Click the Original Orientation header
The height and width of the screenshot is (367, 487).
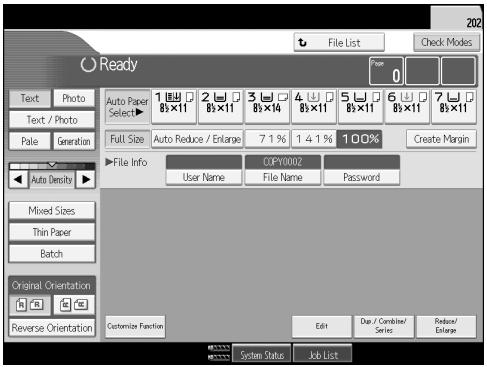point(51,286)
